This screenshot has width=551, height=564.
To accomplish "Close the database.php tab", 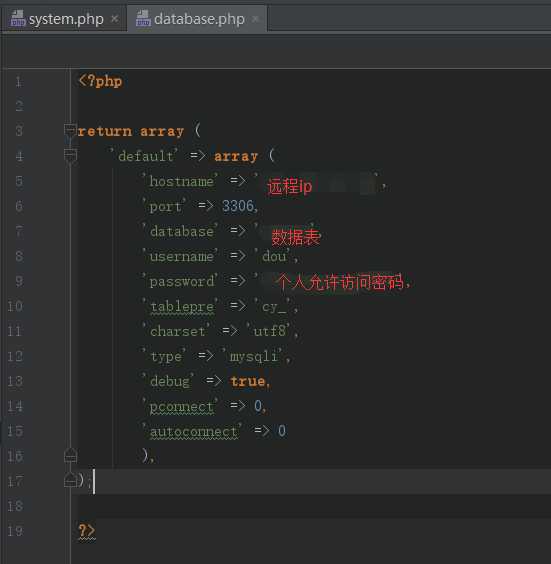I will [255, 18].
